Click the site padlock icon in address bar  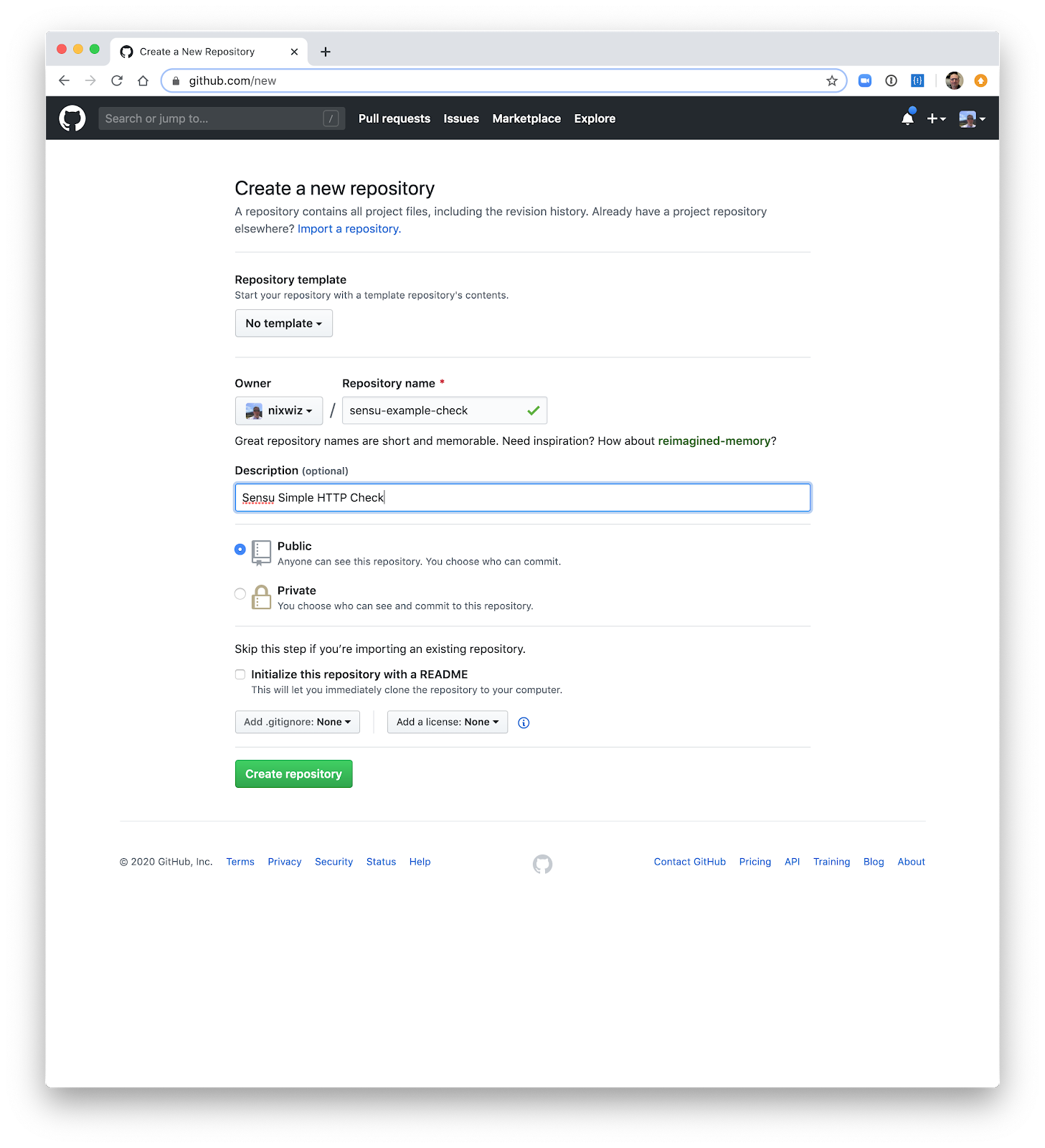pos(176,81)
